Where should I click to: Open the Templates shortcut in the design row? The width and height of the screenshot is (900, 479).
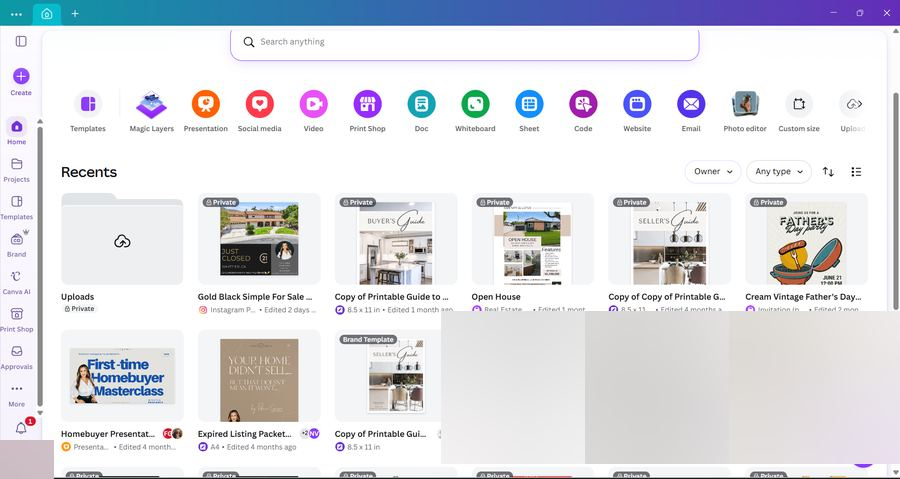click(88, 104)
